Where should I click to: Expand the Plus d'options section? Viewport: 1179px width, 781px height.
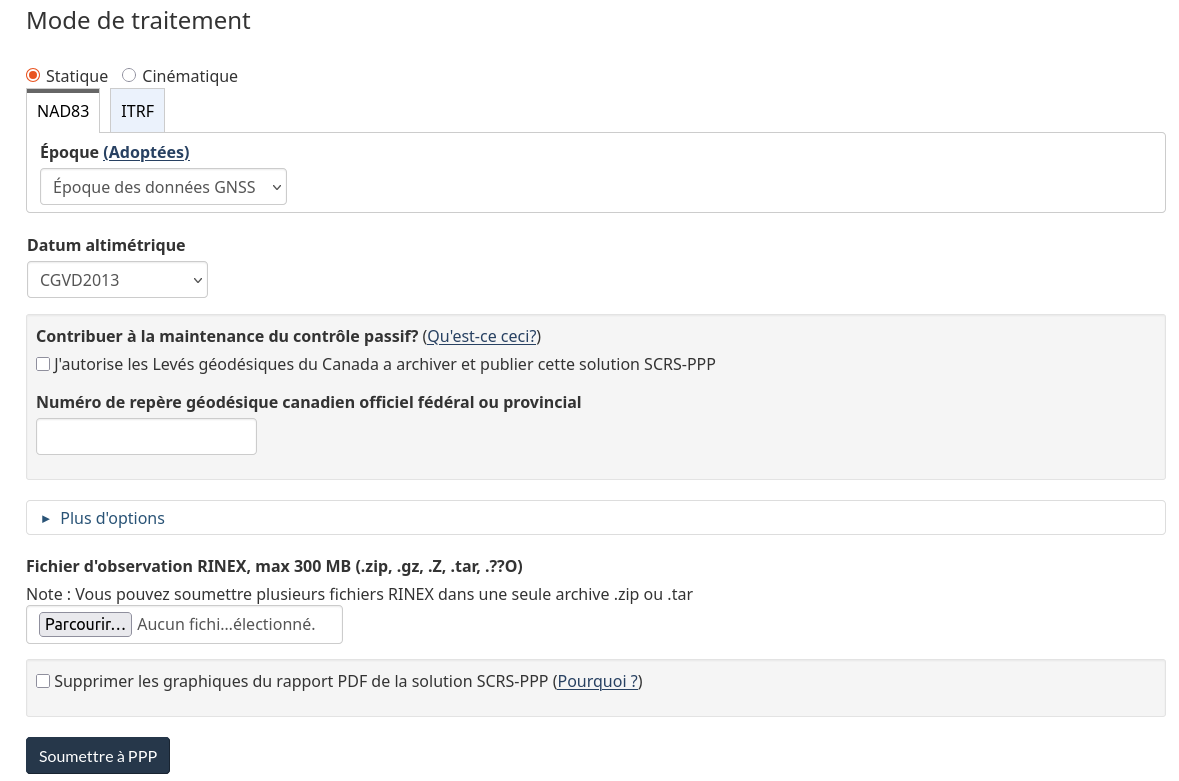[596, 518]
